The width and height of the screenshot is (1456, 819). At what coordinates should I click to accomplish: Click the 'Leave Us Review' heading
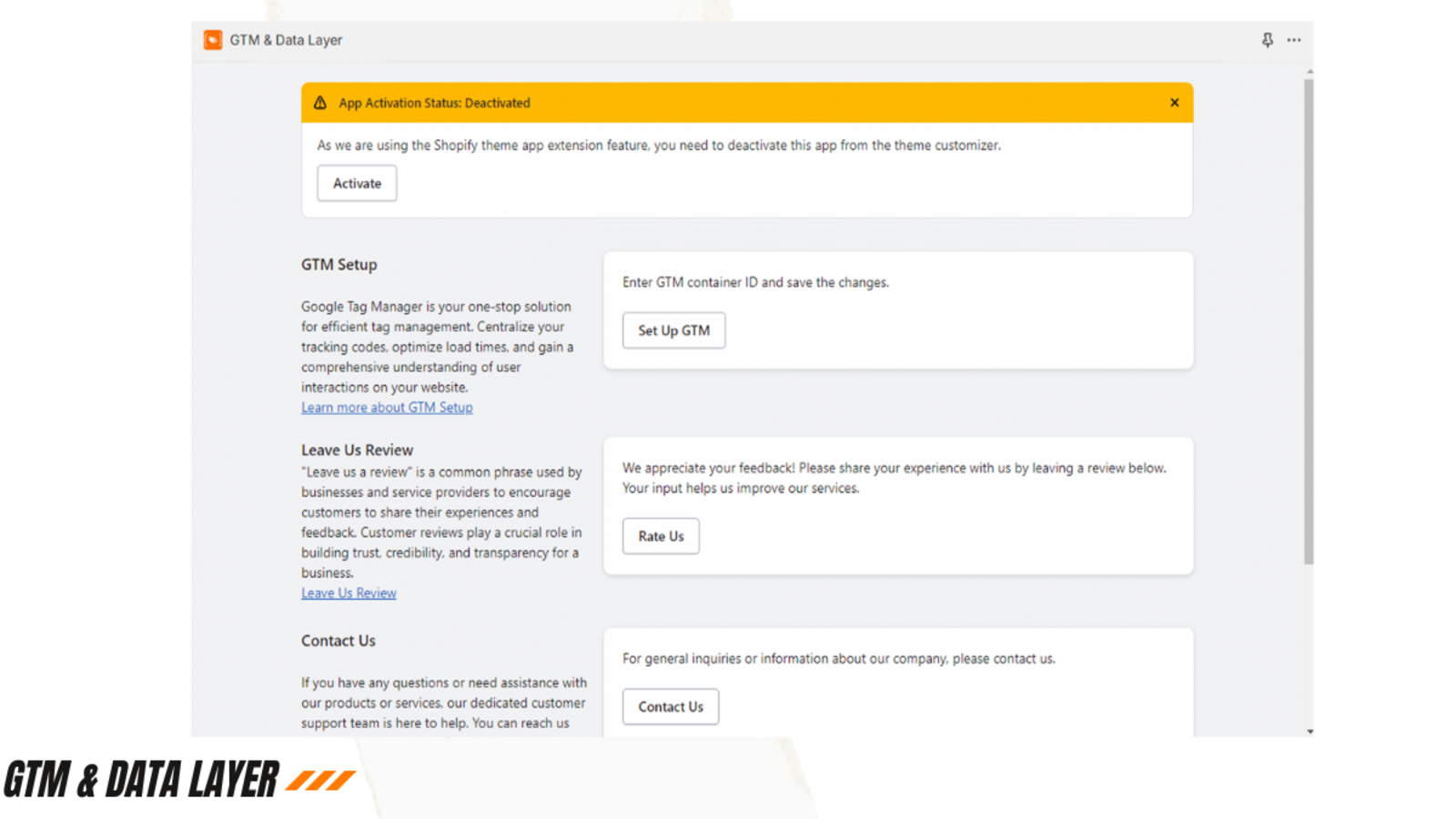pyautogui.click(x=357, y=450)
